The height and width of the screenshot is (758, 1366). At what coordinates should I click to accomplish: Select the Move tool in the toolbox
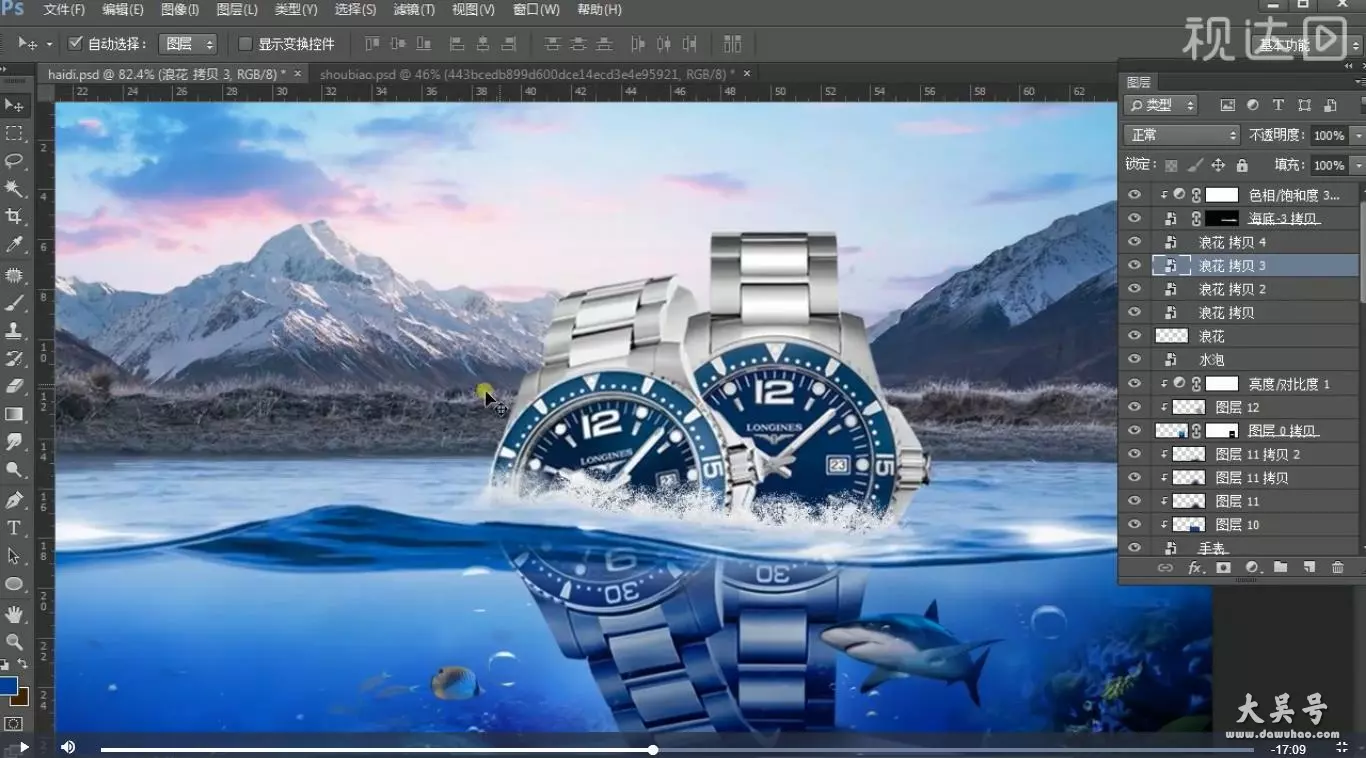(x=14, y=105)
